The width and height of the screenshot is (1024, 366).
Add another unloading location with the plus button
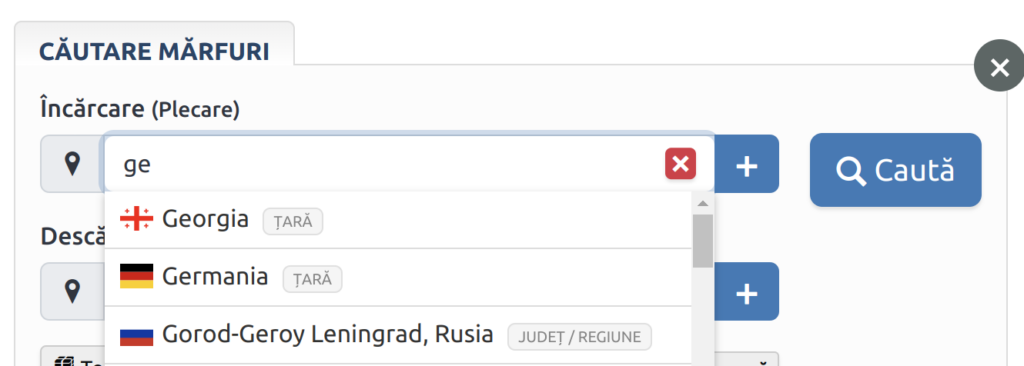[746, 291]
